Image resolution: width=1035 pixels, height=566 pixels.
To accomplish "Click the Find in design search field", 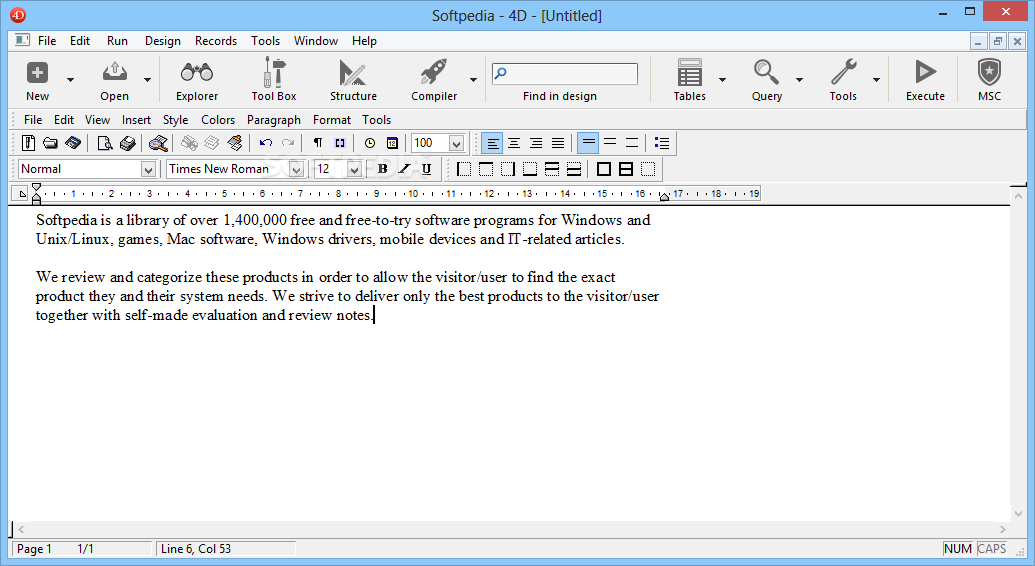I will pyautogui.click(x=565, y=73).
